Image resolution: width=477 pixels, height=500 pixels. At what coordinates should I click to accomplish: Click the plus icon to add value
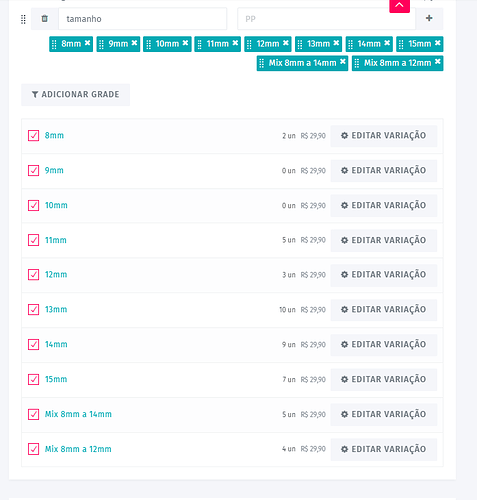tap(429, 18)
